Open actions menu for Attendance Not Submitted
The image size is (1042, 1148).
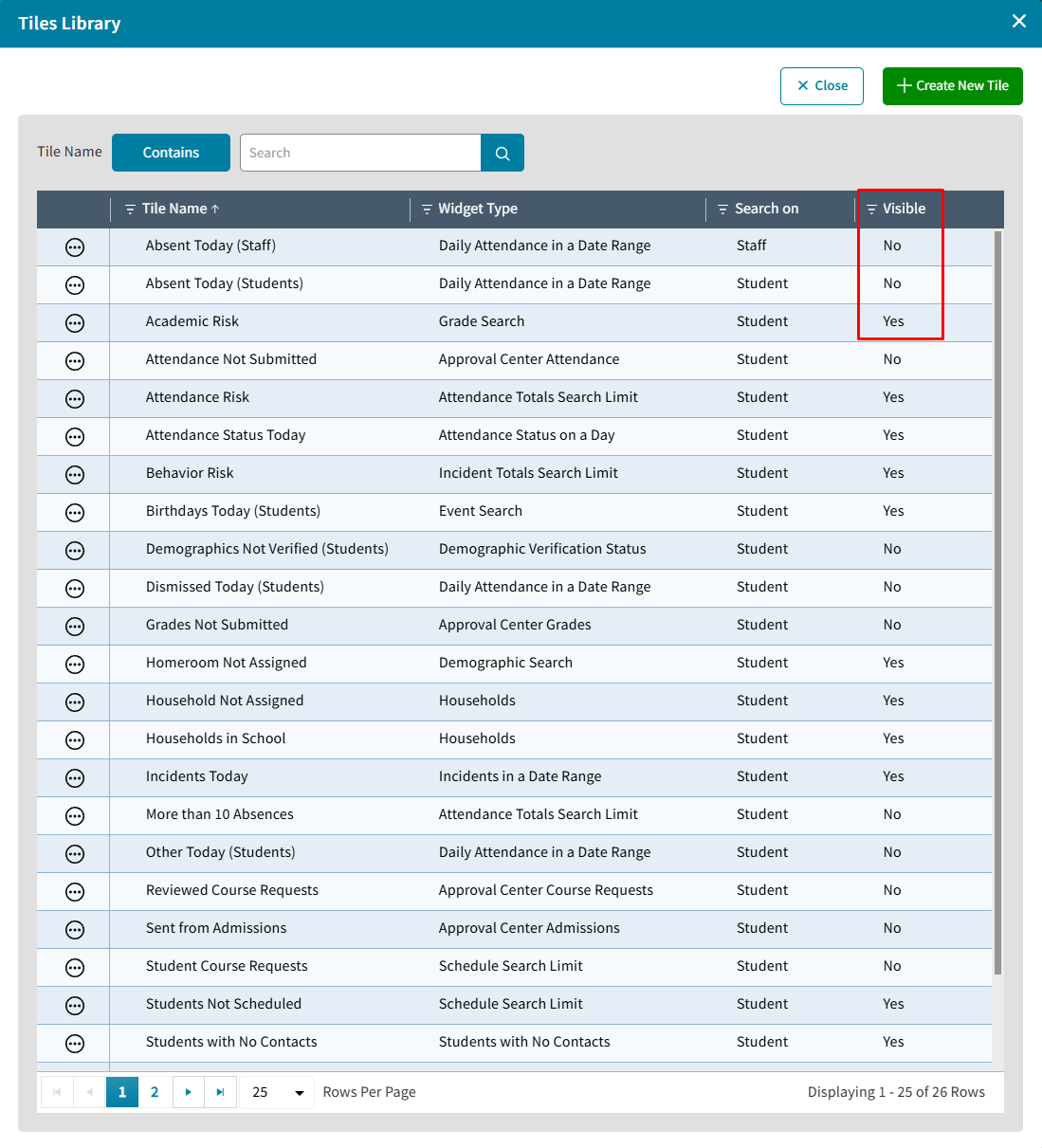pyautogui.click(x=75, y=361)
